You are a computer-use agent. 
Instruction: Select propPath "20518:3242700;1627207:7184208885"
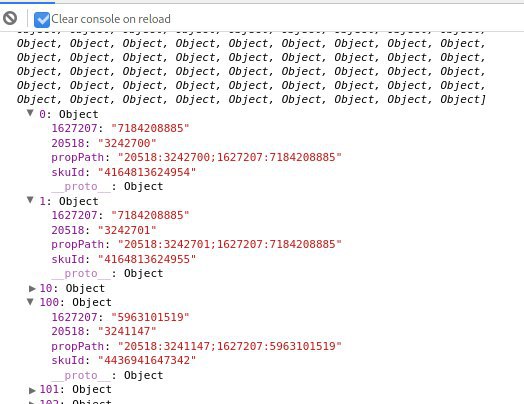click(x=230, y=157)
